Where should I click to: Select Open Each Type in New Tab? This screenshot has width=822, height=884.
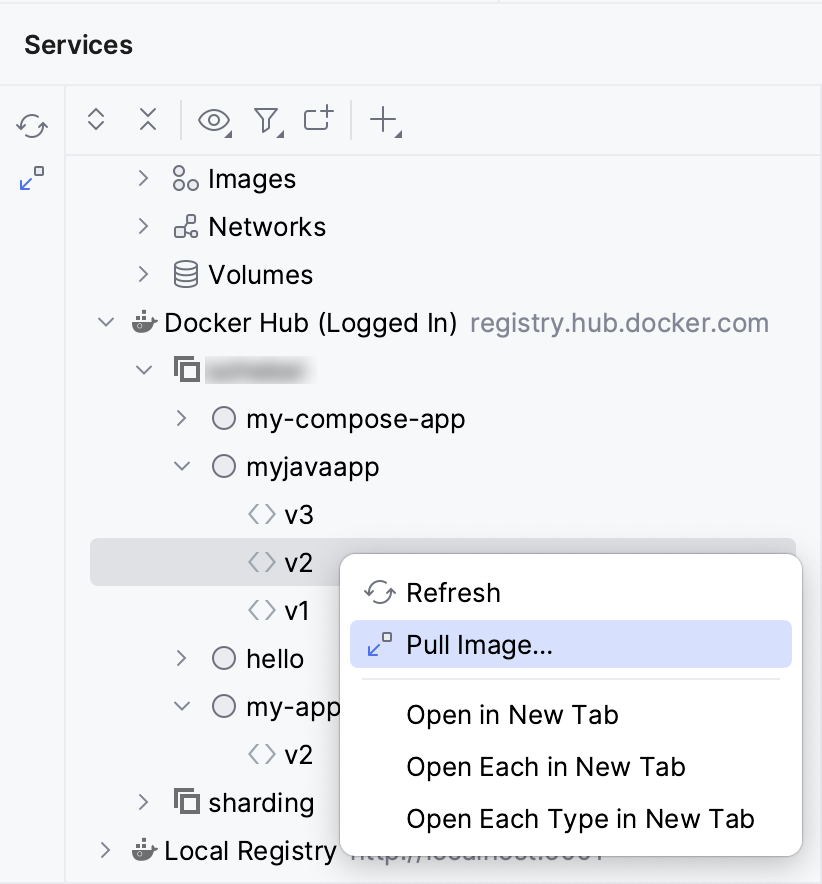(580, 818)
